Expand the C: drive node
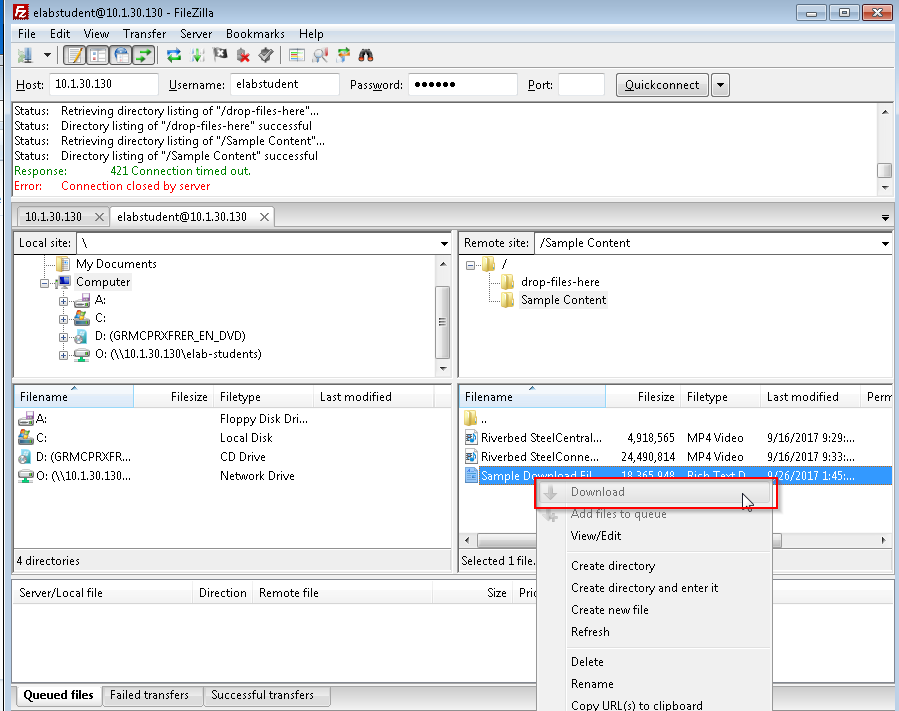This screenshot has height=711, width=899. coord(63,319)
